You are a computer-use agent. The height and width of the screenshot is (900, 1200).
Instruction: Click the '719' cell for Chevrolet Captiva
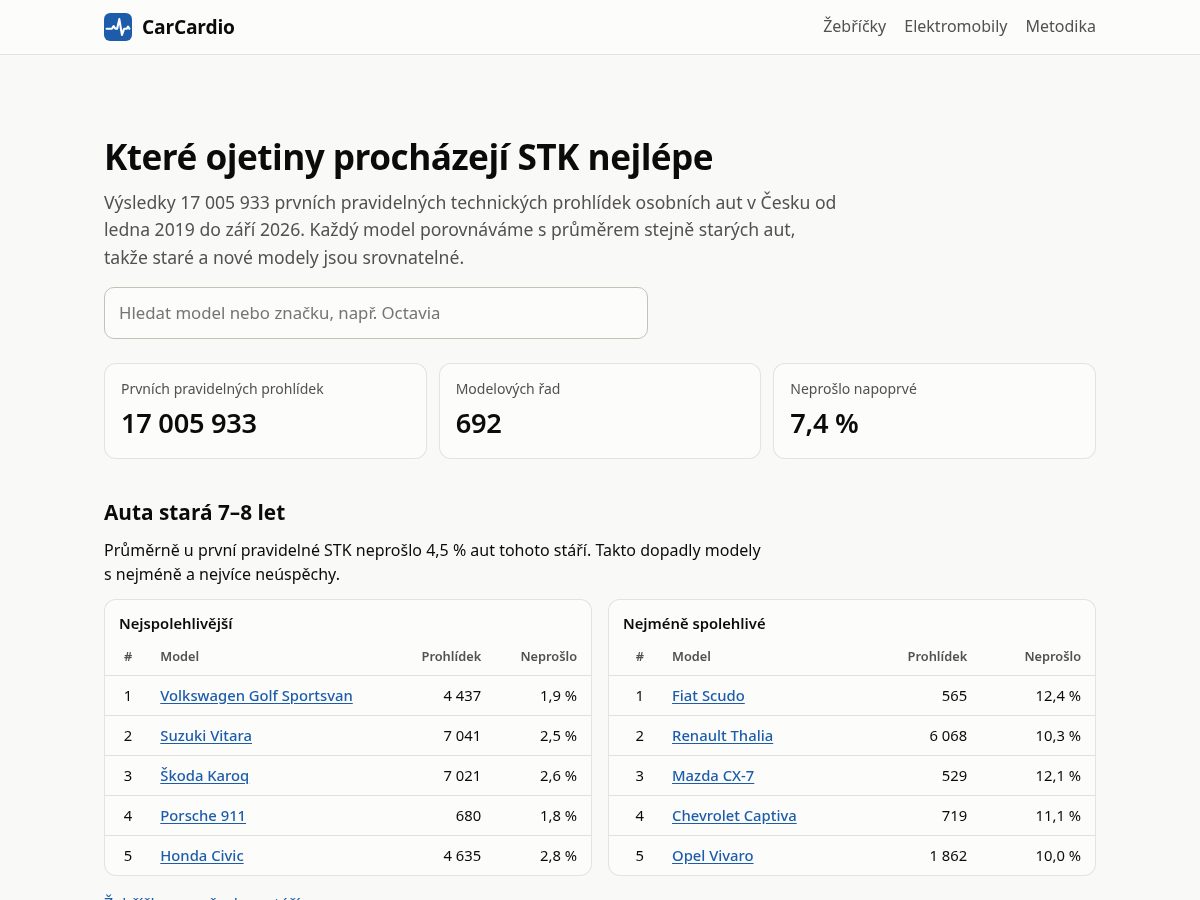(954, 816)
